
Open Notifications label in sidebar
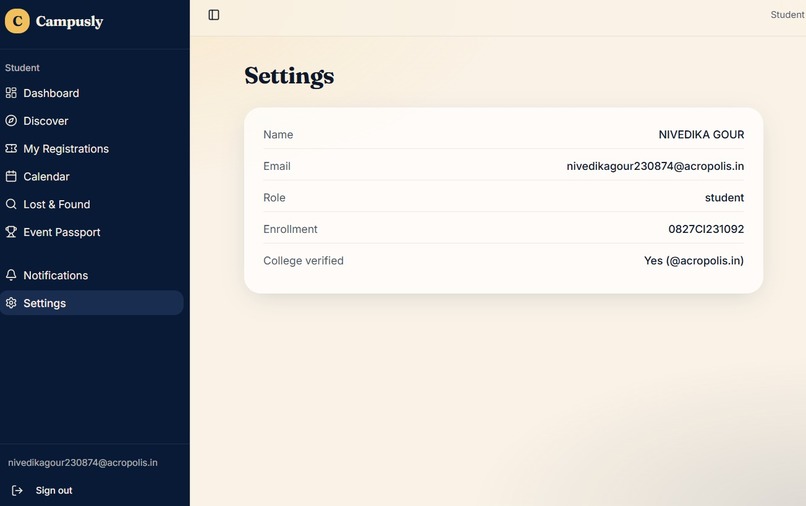coord(56,275)
